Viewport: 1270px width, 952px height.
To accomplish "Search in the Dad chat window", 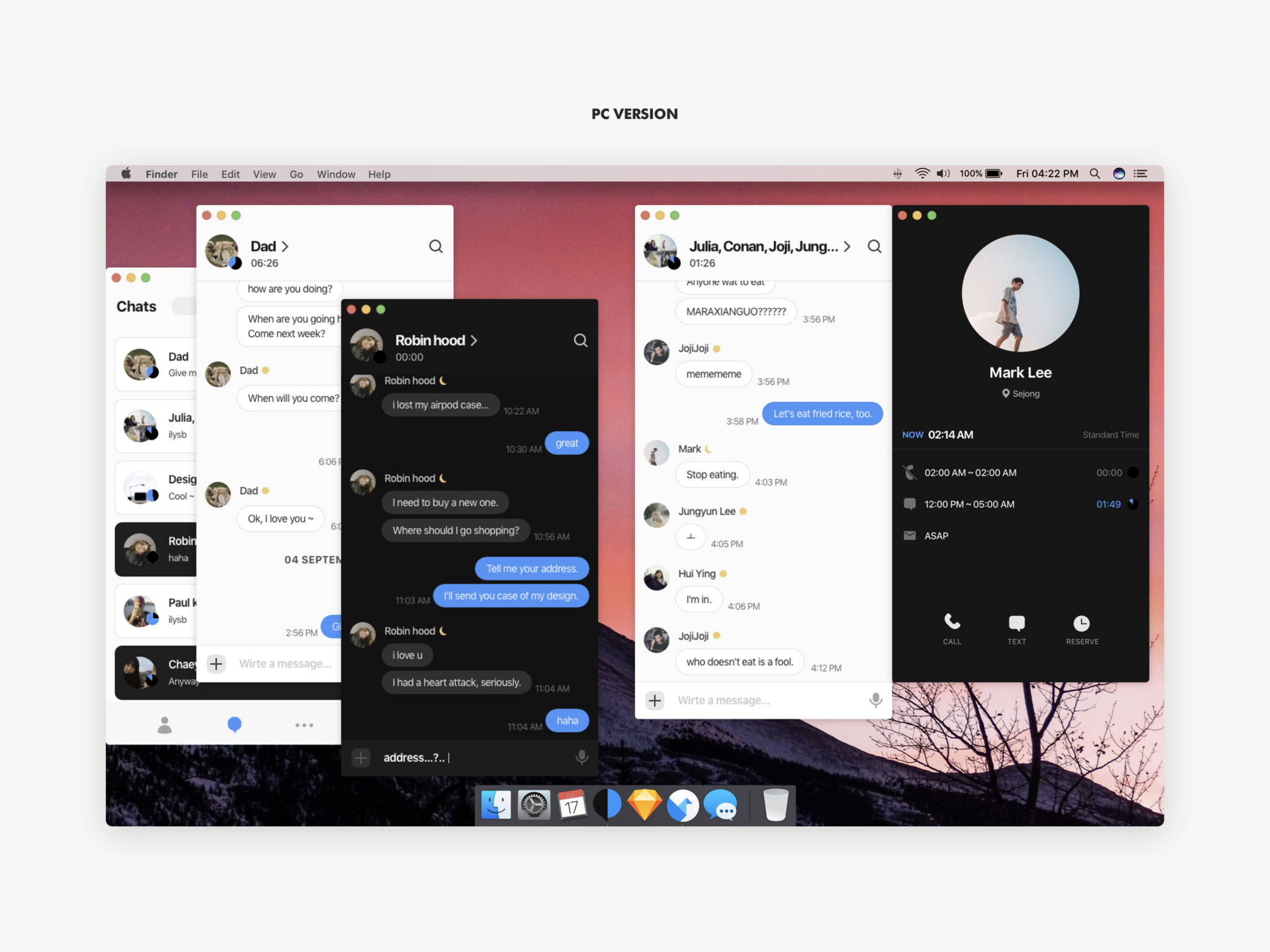I will click(436, 247).
